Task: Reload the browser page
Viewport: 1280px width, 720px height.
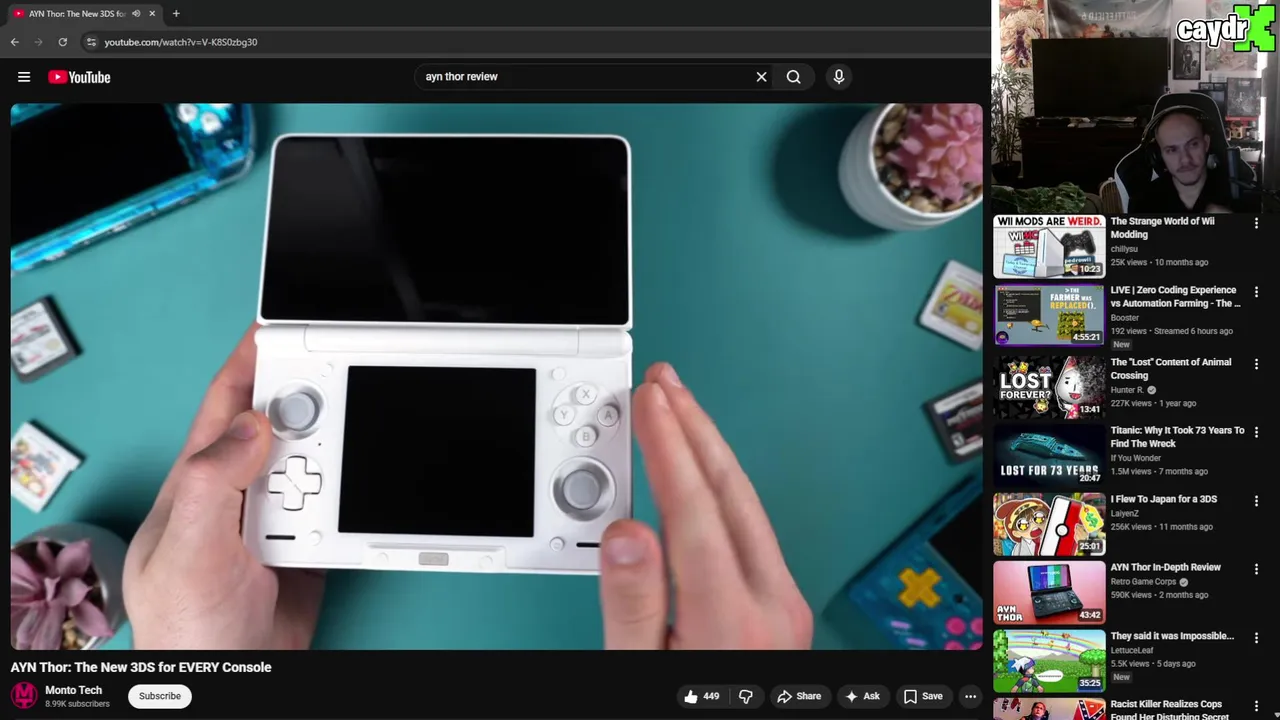Action: click(x=63, y=42)
